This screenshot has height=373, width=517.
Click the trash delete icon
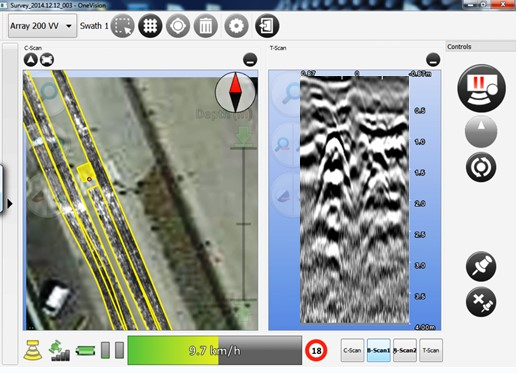click(x=206, y=26)
